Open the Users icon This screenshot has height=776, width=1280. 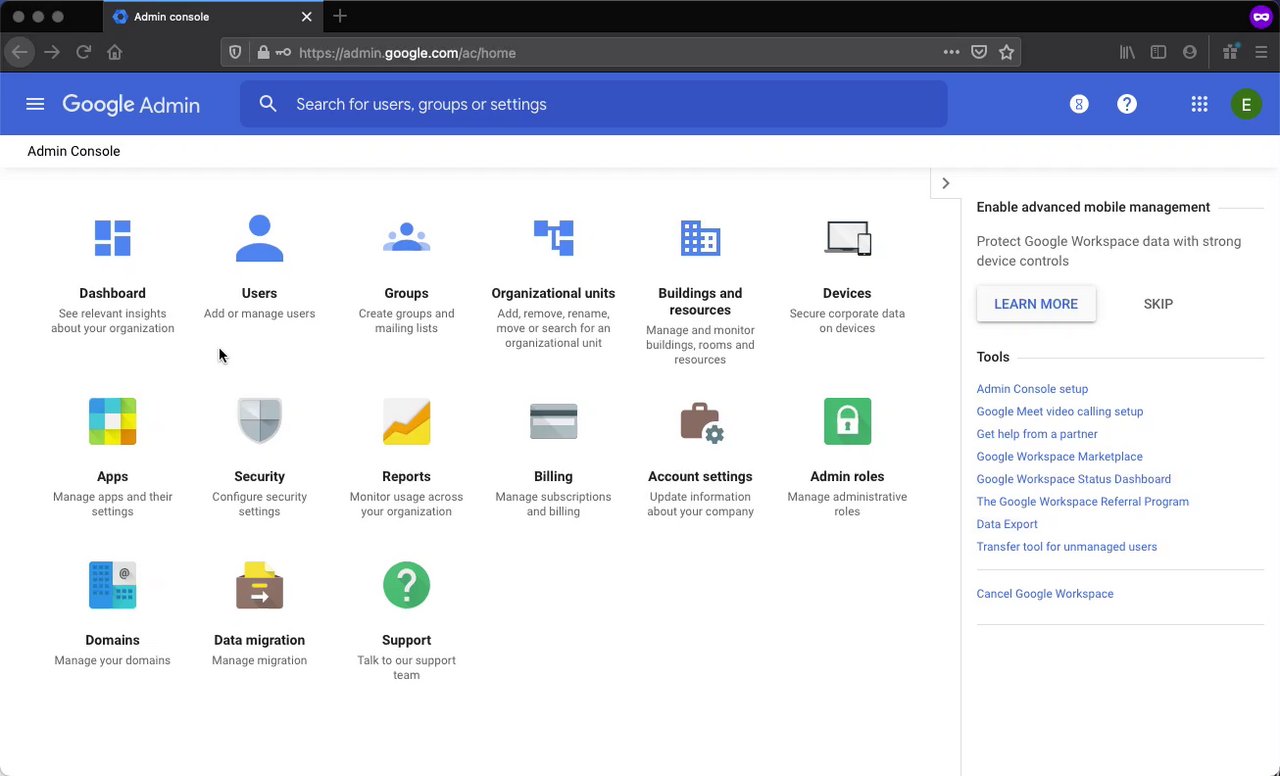[259, 239]
